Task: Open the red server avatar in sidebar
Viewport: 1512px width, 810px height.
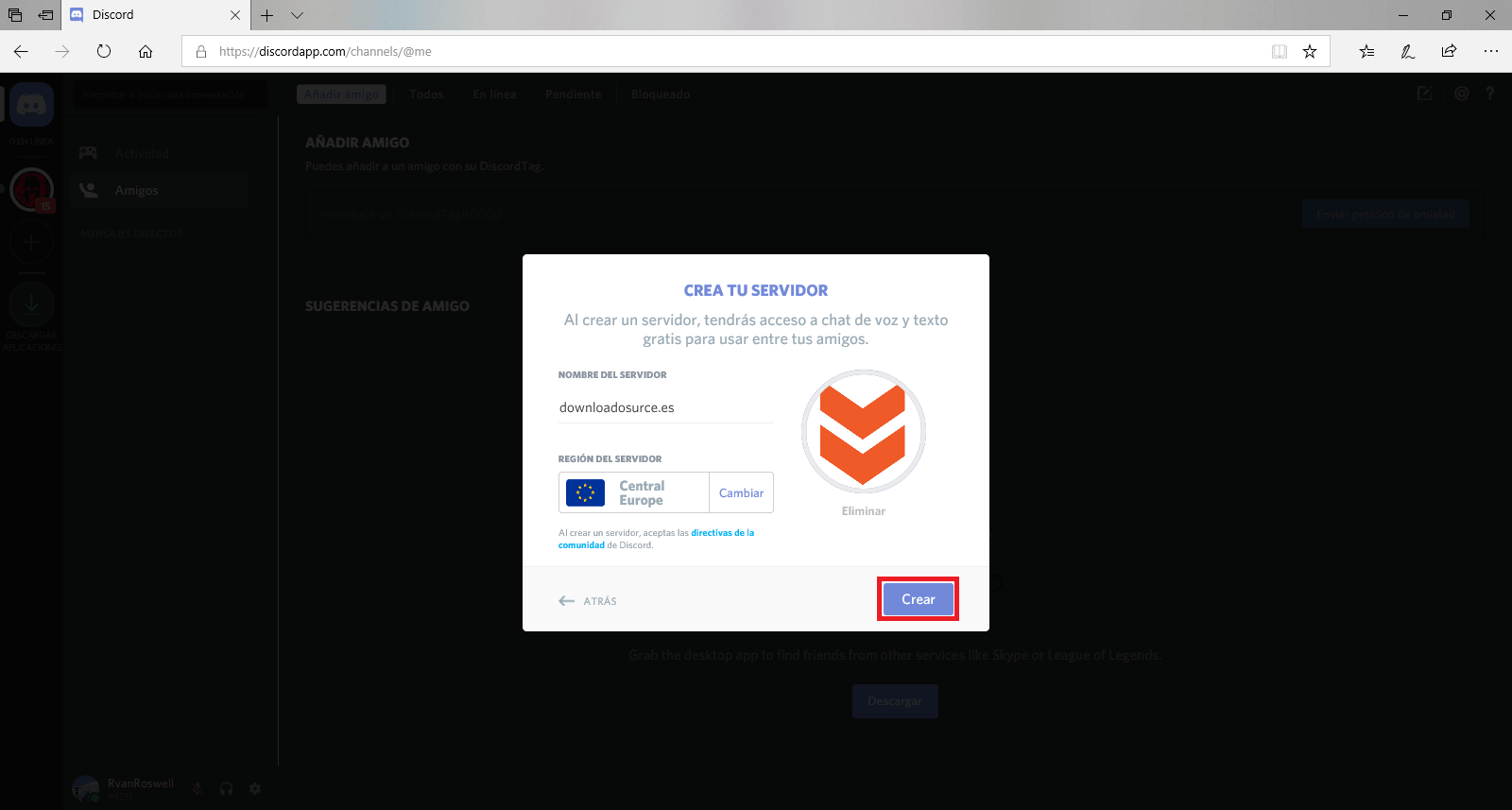Action: pyautogui.click(x=31, y=190)
